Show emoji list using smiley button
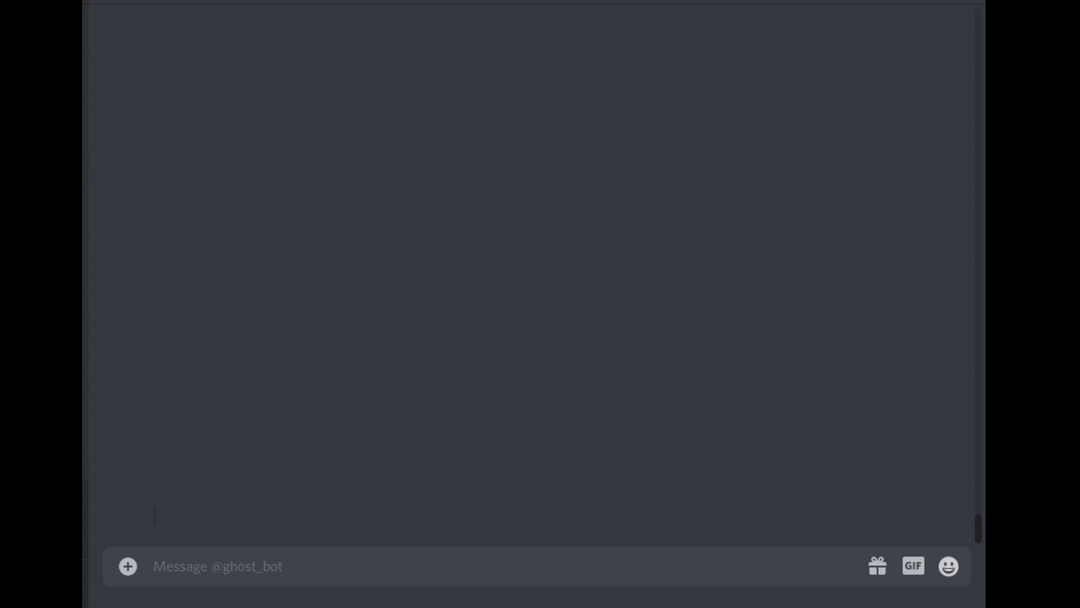This screenshot has height=608, width=1080. [x=948, y=566]
